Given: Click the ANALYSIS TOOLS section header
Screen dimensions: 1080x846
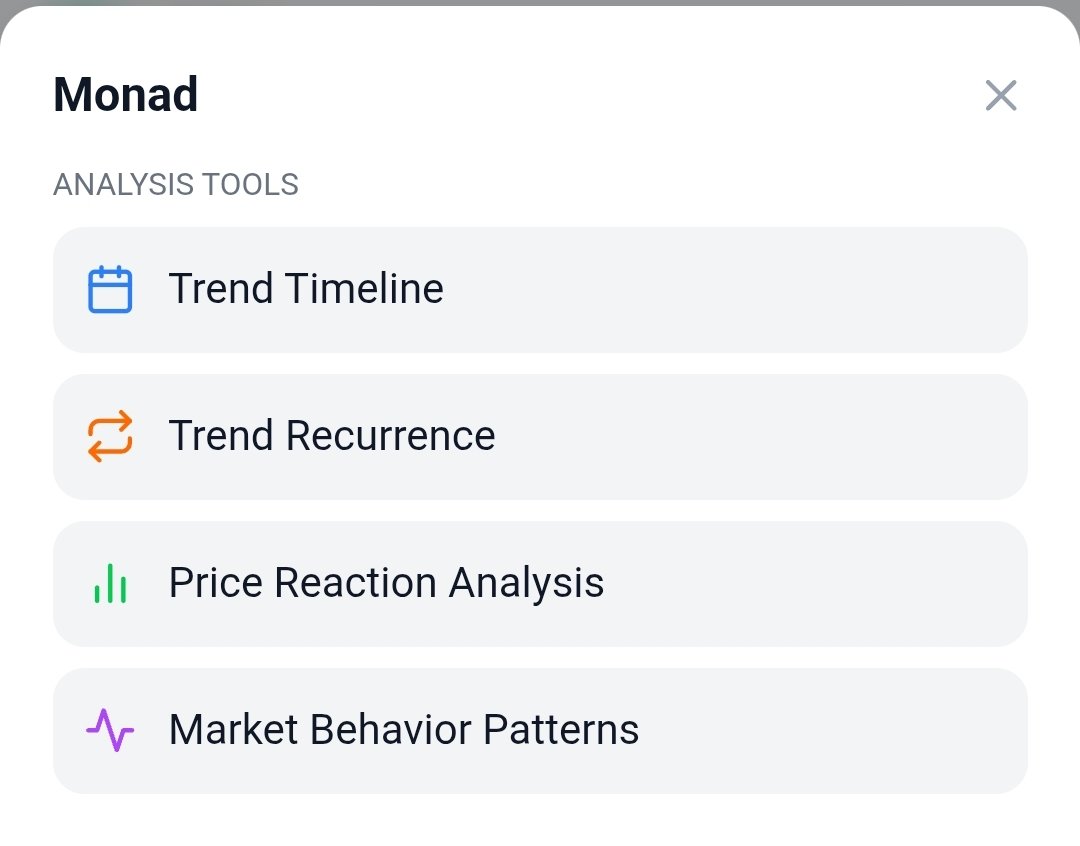Looking at the screenshot, I should (176, 185).
